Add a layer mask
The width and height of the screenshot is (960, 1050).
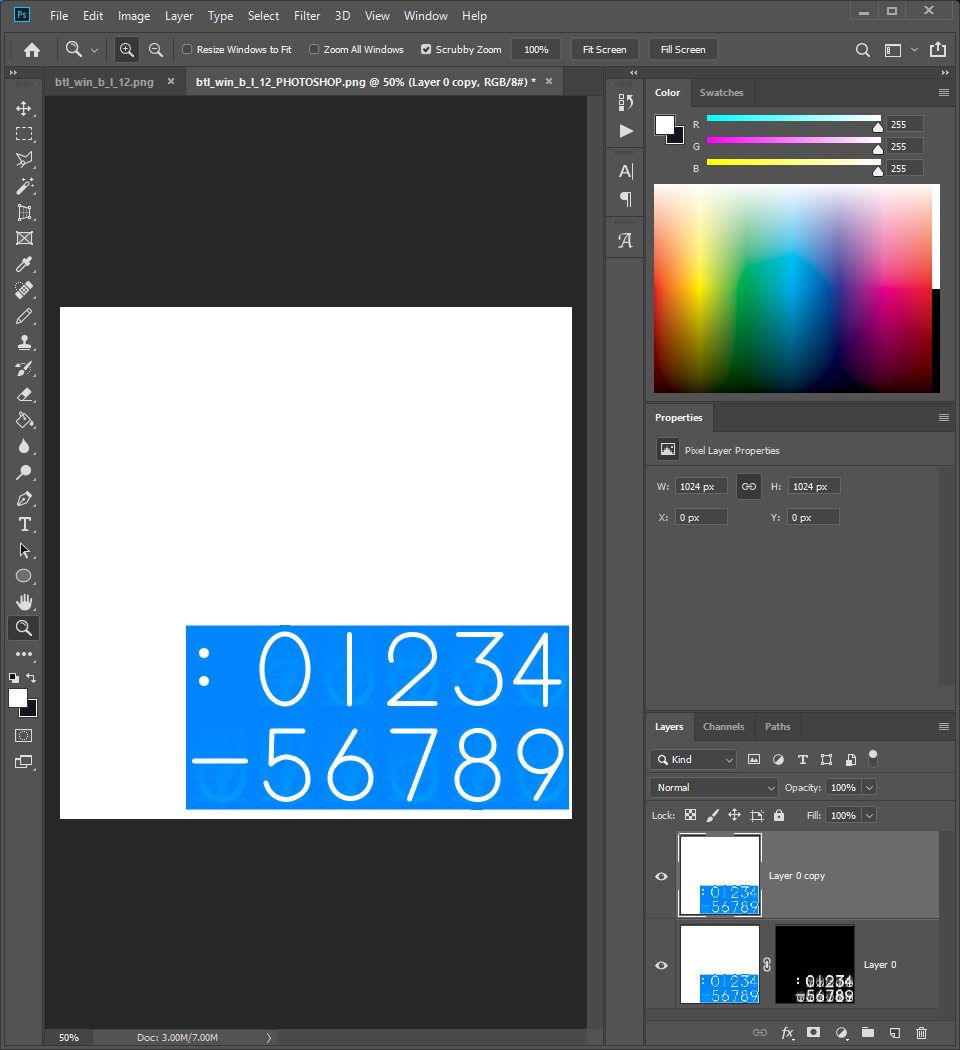click(x=813, y=1033)
